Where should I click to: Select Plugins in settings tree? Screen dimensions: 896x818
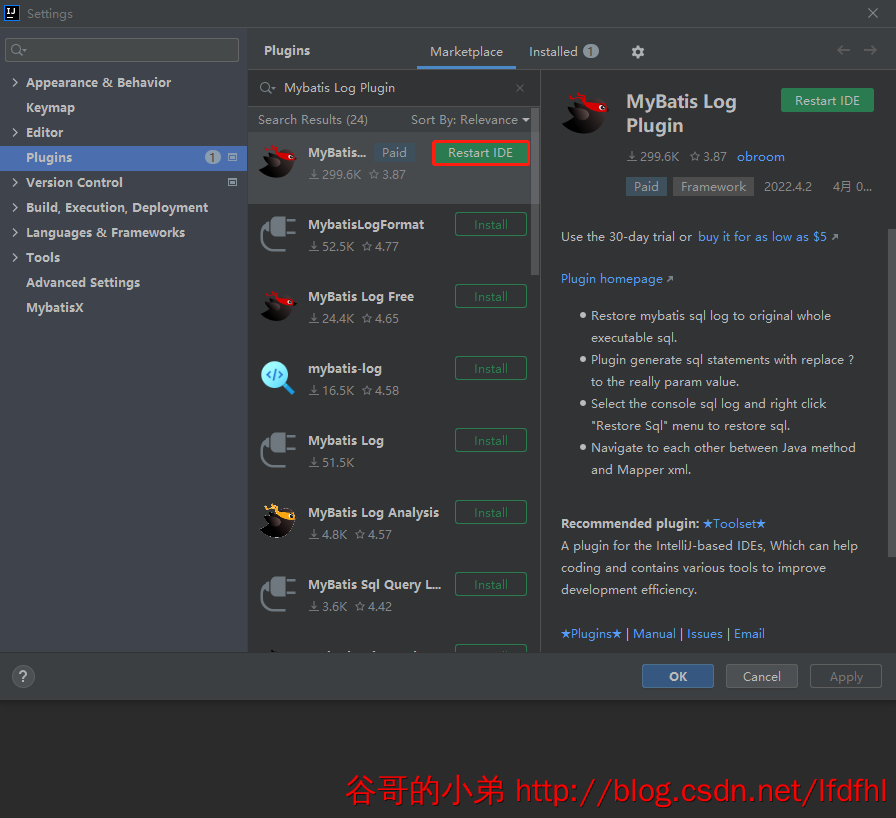(123, 158)
